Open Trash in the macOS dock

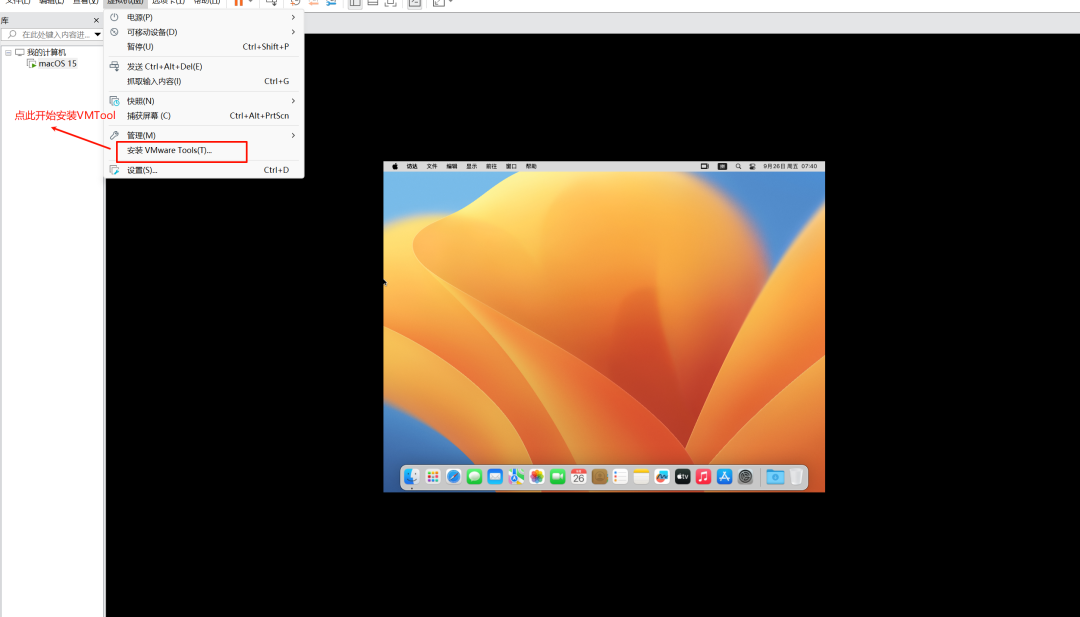796,477
